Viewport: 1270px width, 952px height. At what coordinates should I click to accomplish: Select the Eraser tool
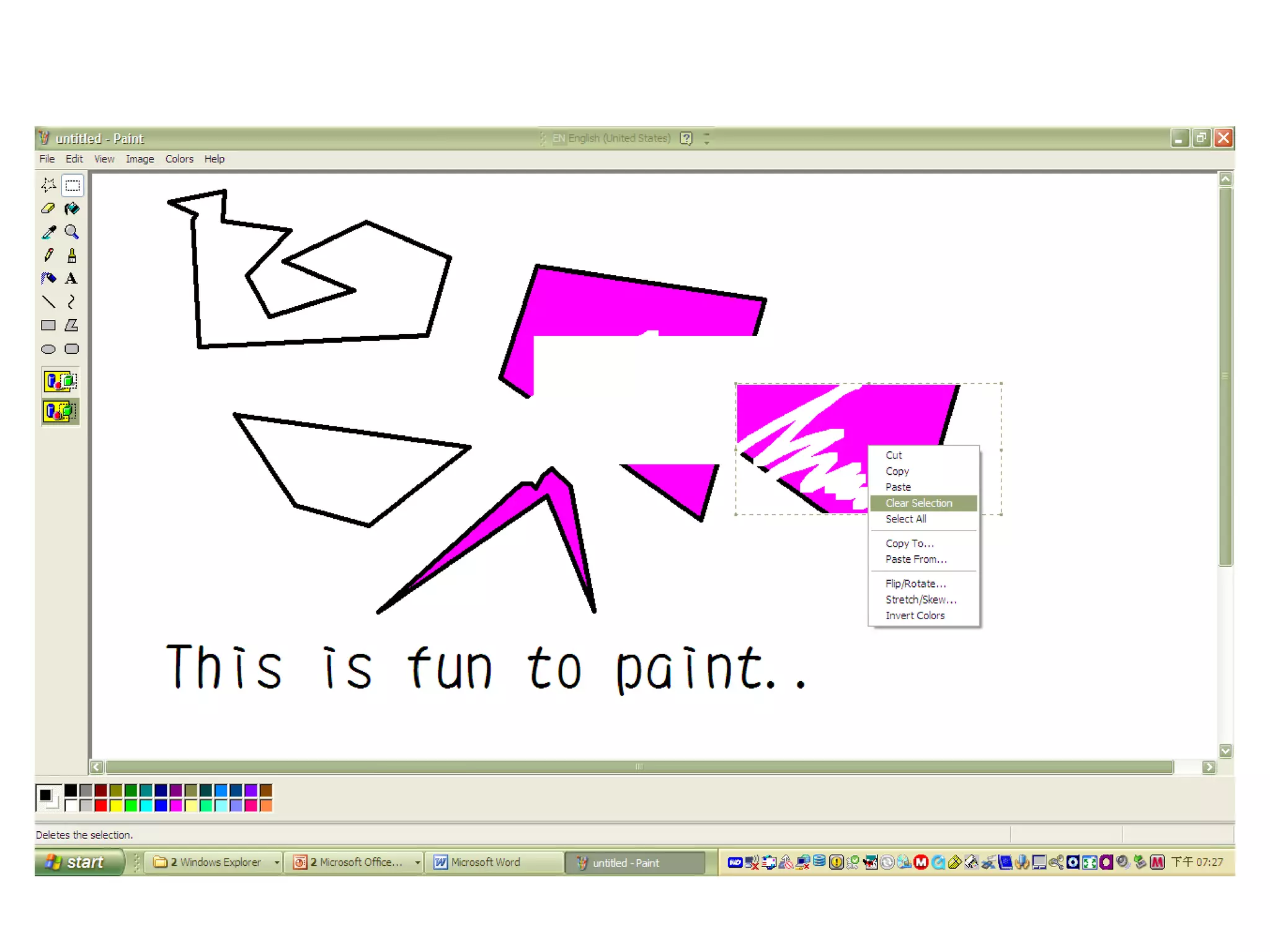48,208
